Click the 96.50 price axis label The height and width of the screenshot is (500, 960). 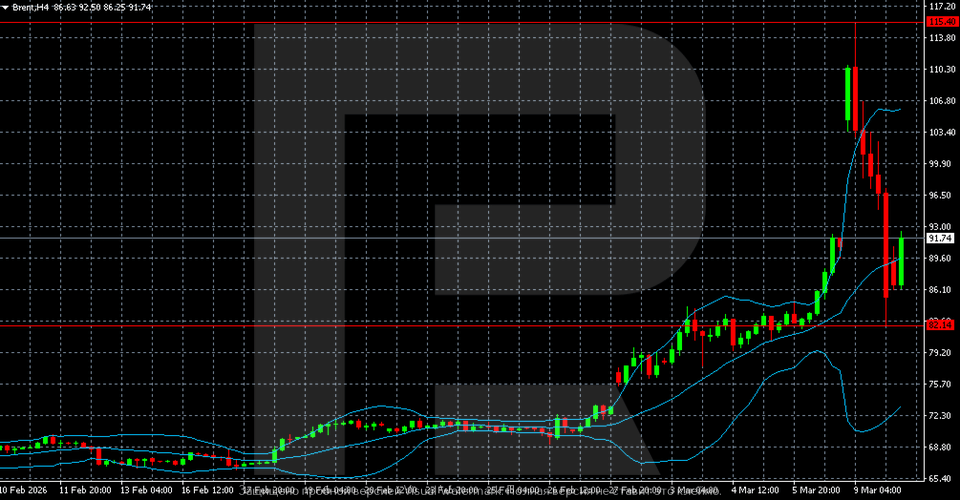941,195
